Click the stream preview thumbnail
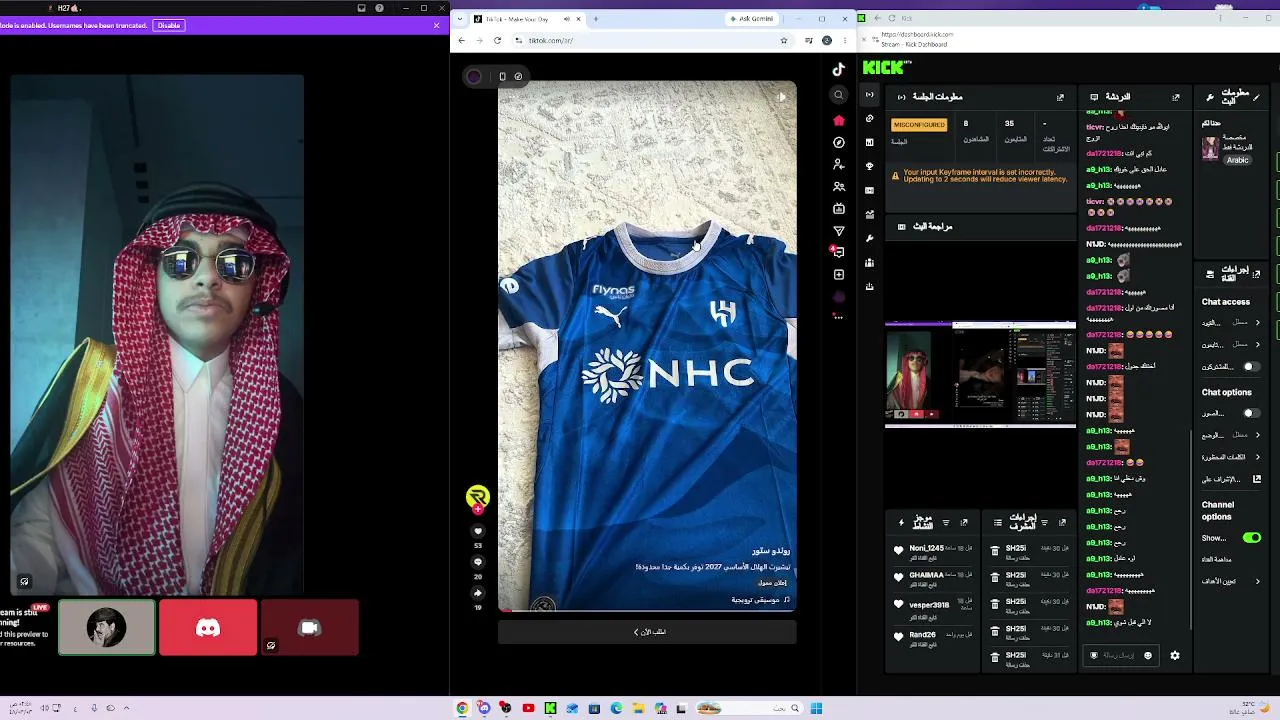The width and height of the screenshot is (1280, 720). pyautogui.click(x=980, y=375)
